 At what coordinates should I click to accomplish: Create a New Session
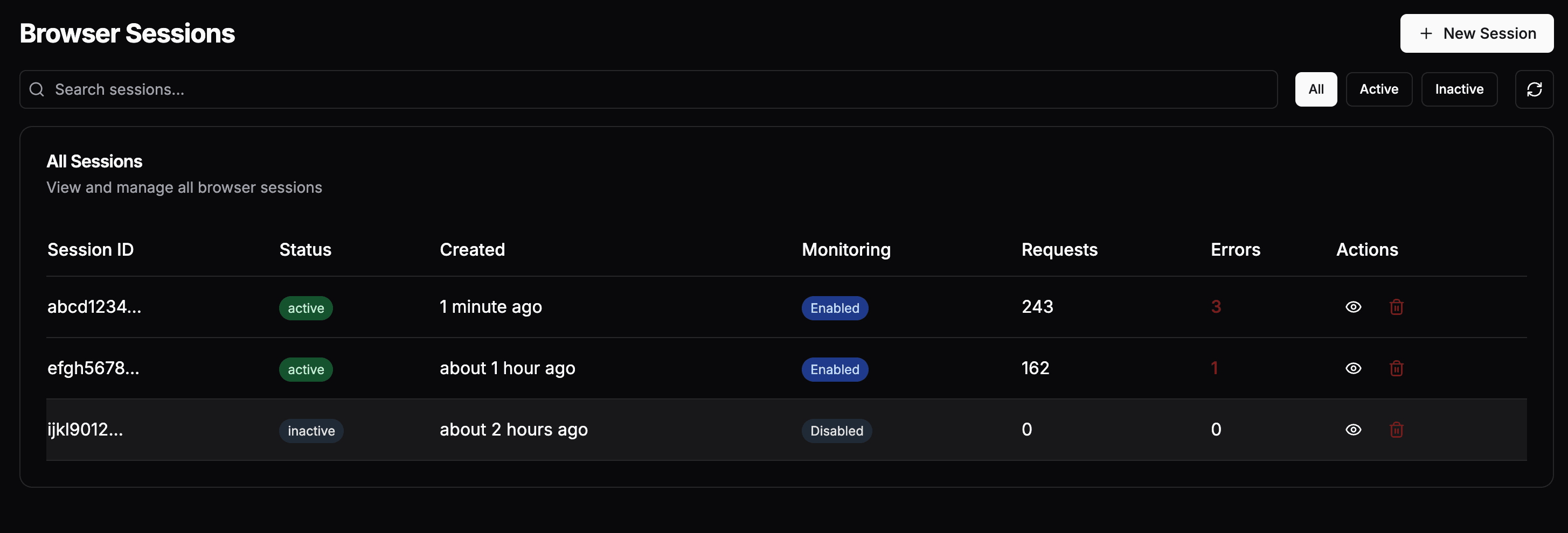[1477, 33]
